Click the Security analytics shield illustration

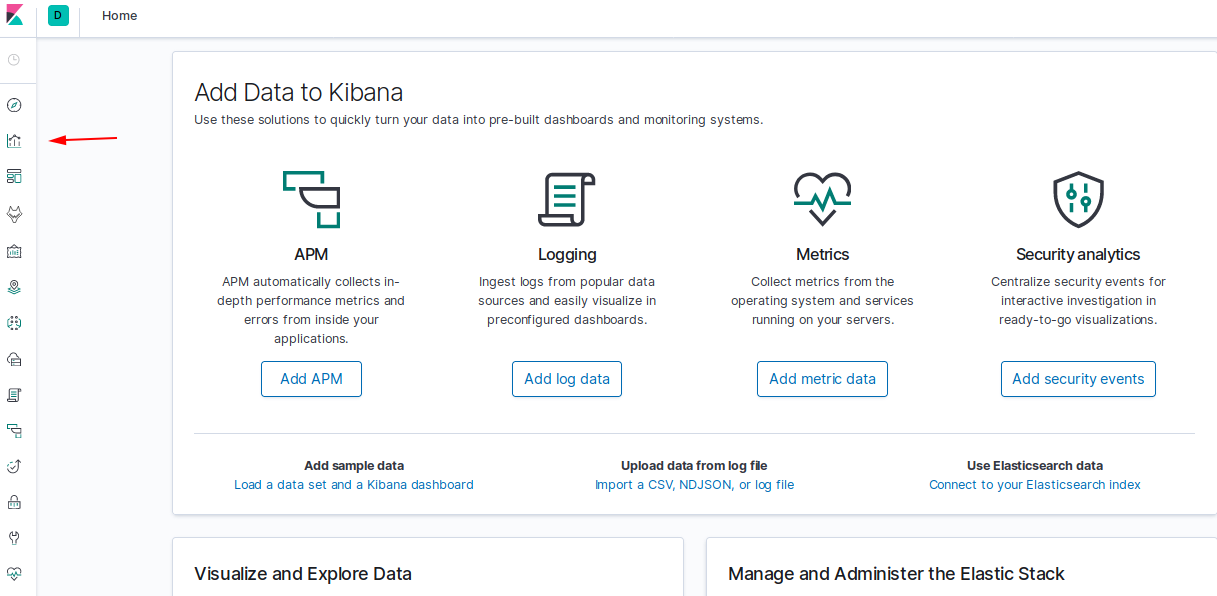pyautogui.click(x=1078, y=199)
